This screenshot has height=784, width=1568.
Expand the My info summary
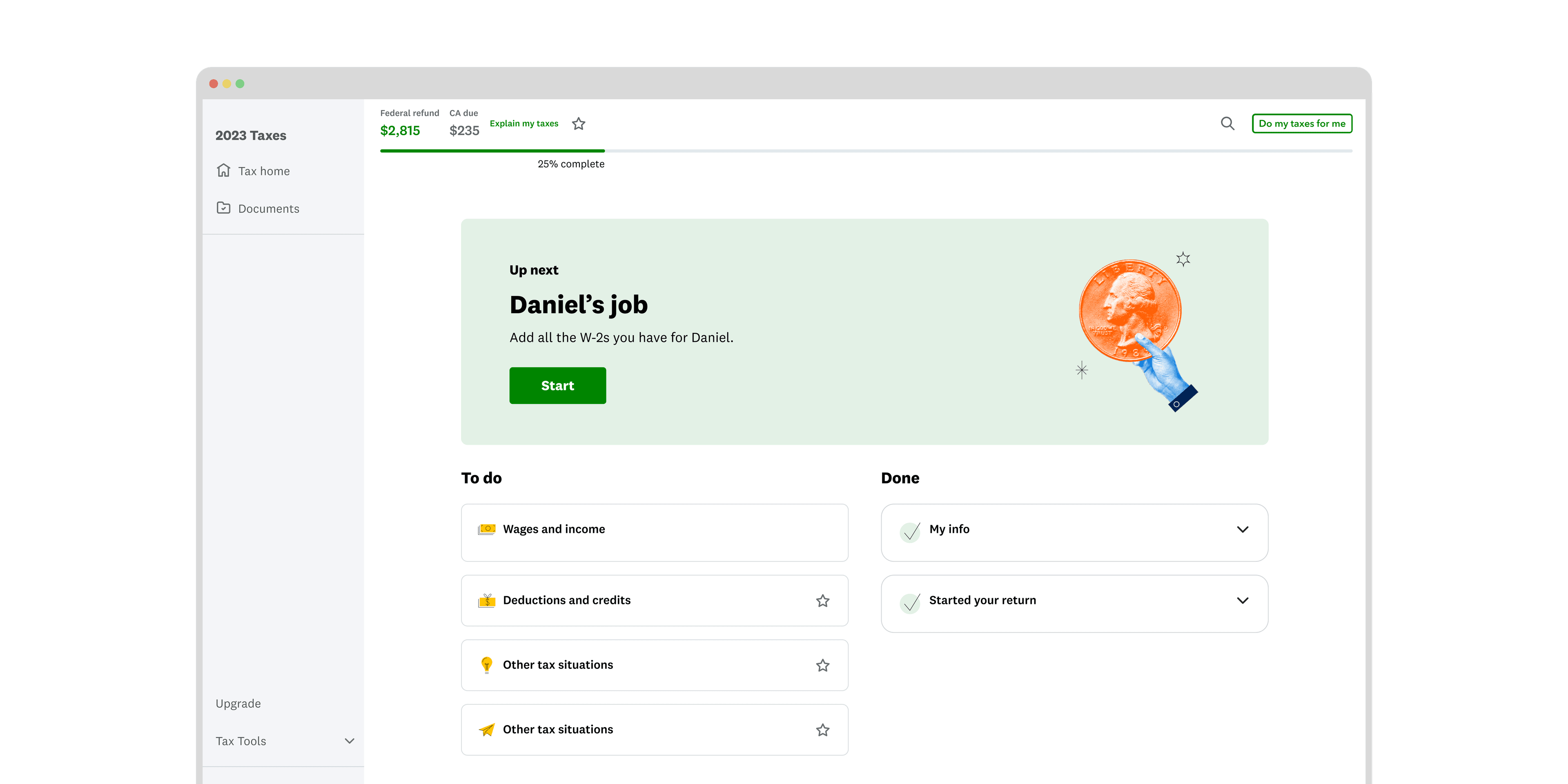coord(1243,530)
